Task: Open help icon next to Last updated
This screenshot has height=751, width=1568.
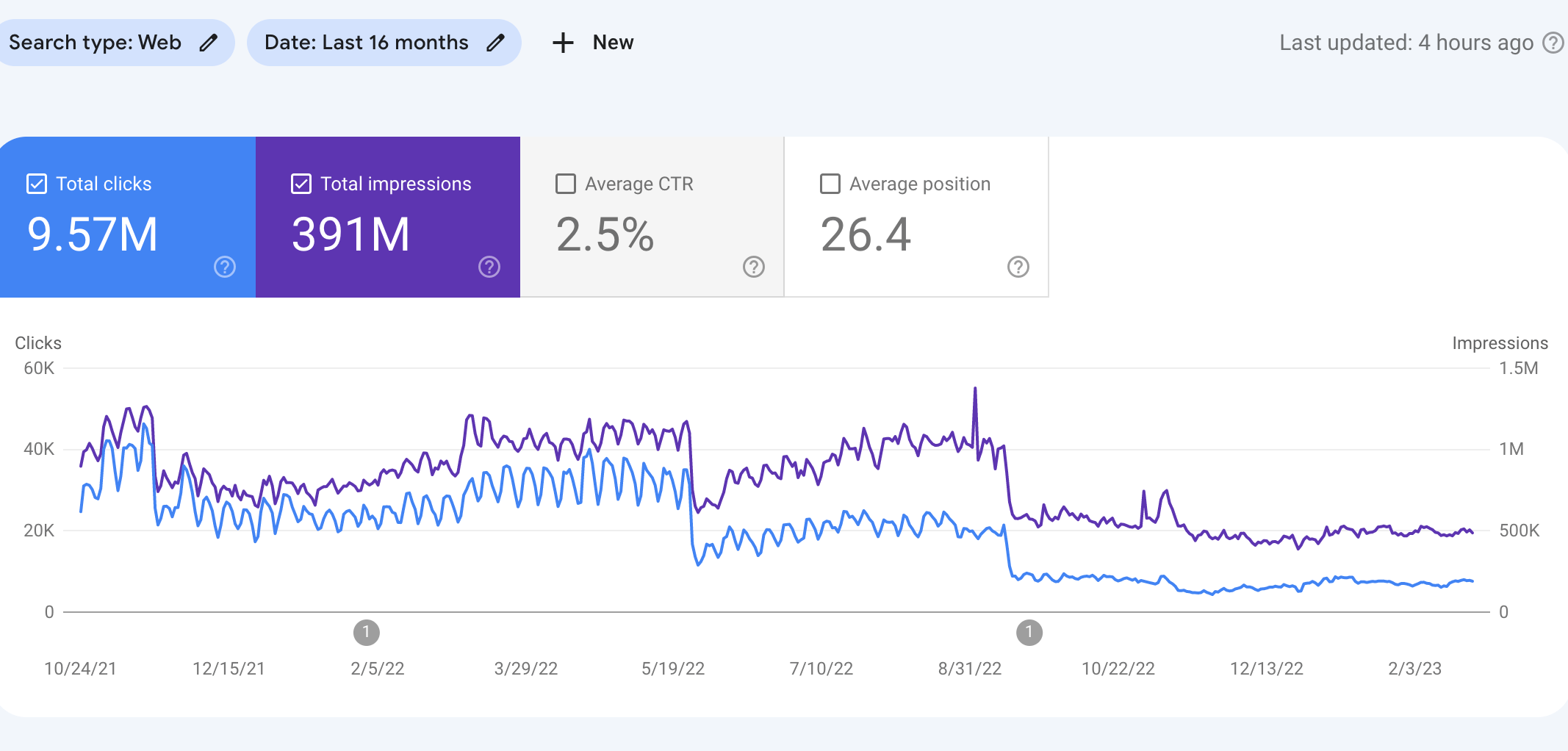Action: click(1553, 43)
